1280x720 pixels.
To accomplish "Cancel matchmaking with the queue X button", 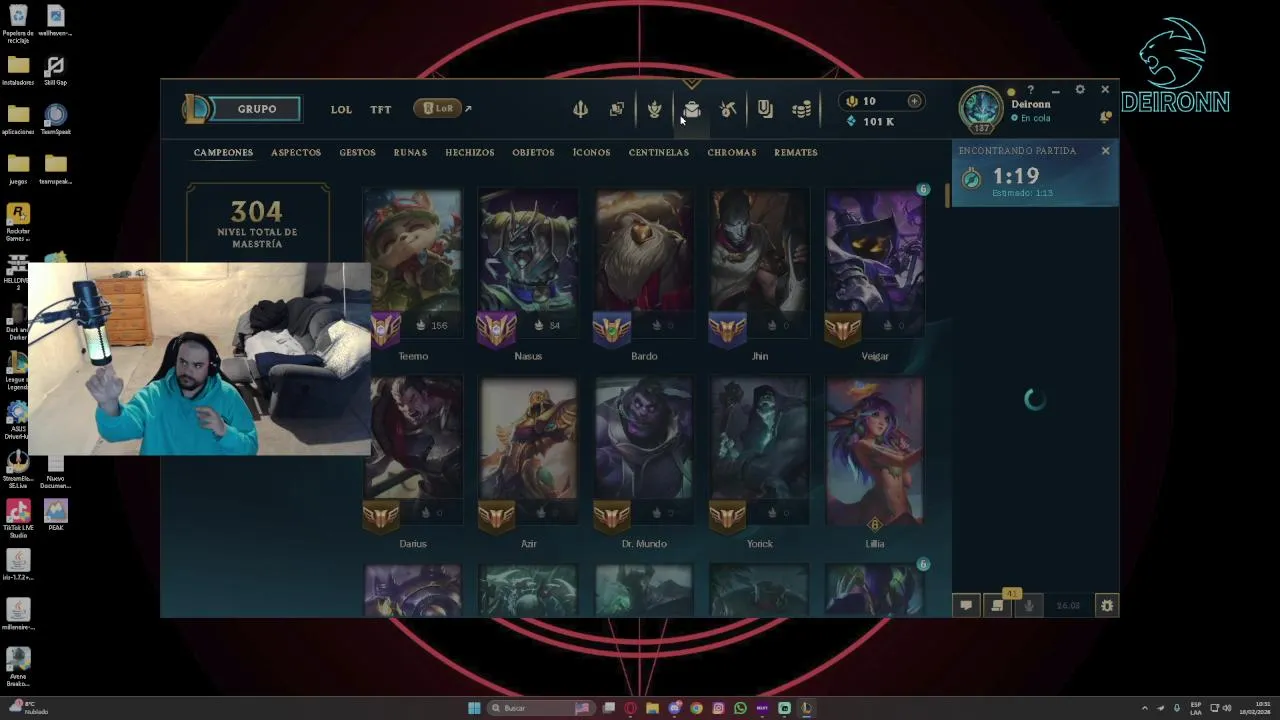I will pyautogui.click(x=1105, y=151).
